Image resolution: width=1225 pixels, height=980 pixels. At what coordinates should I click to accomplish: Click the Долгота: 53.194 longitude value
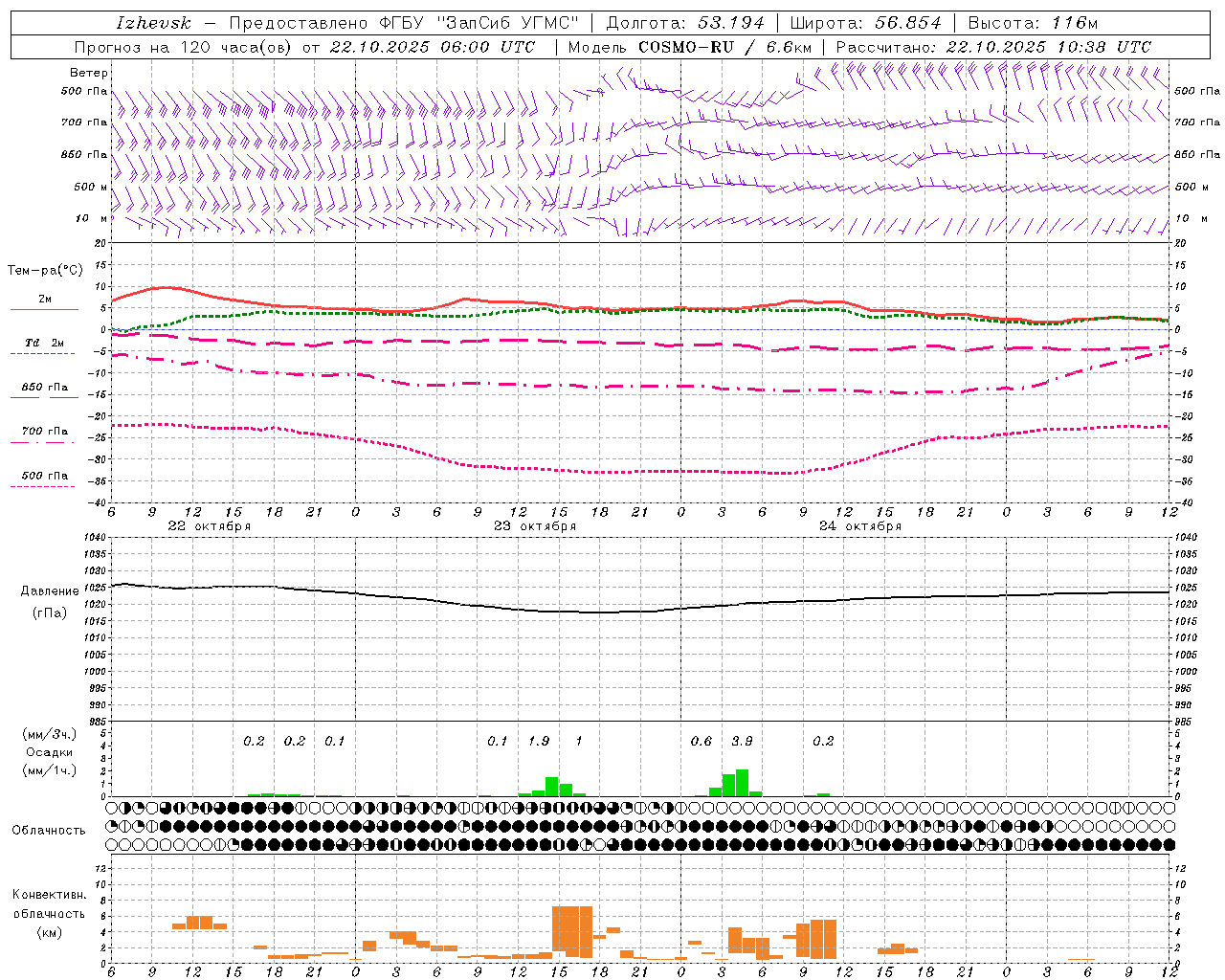[x=685, y=23]
